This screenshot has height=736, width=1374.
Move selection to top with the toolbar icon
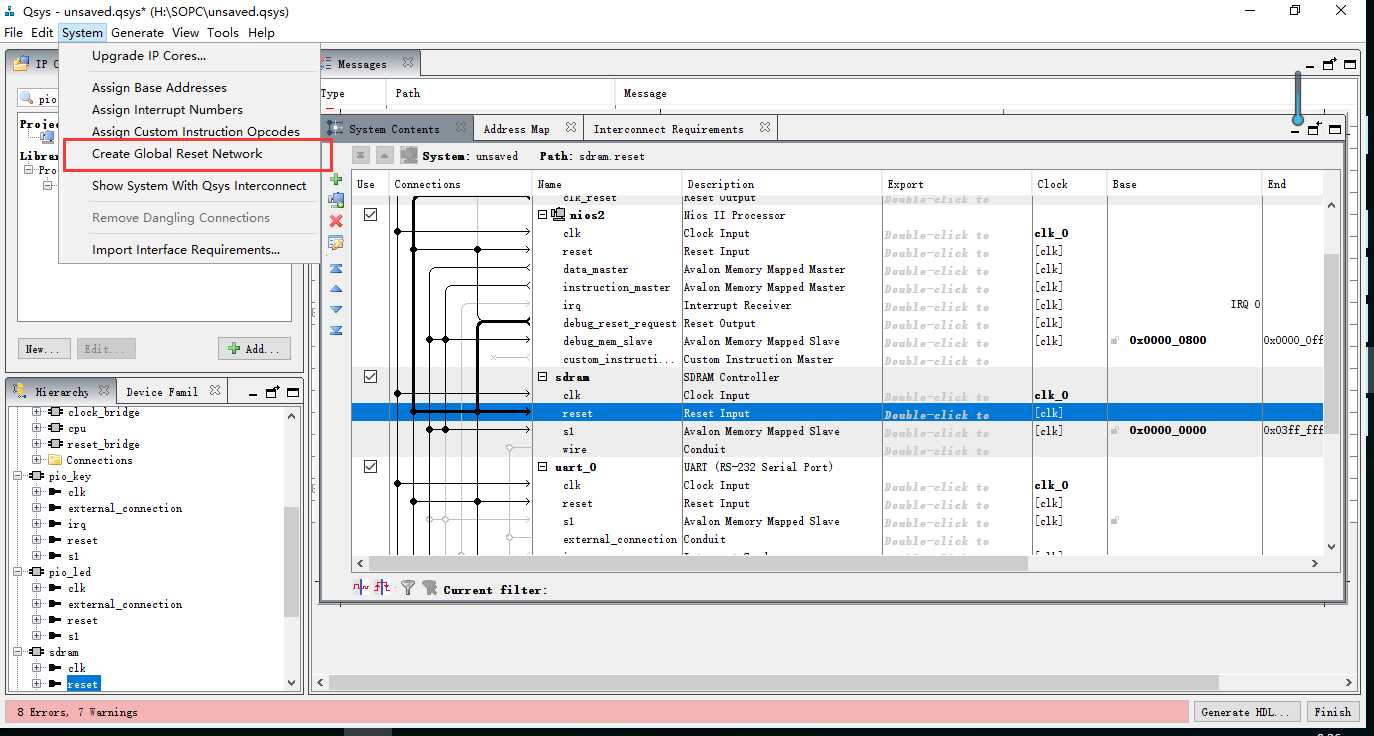pyautogui.click(x=336, y=269)
